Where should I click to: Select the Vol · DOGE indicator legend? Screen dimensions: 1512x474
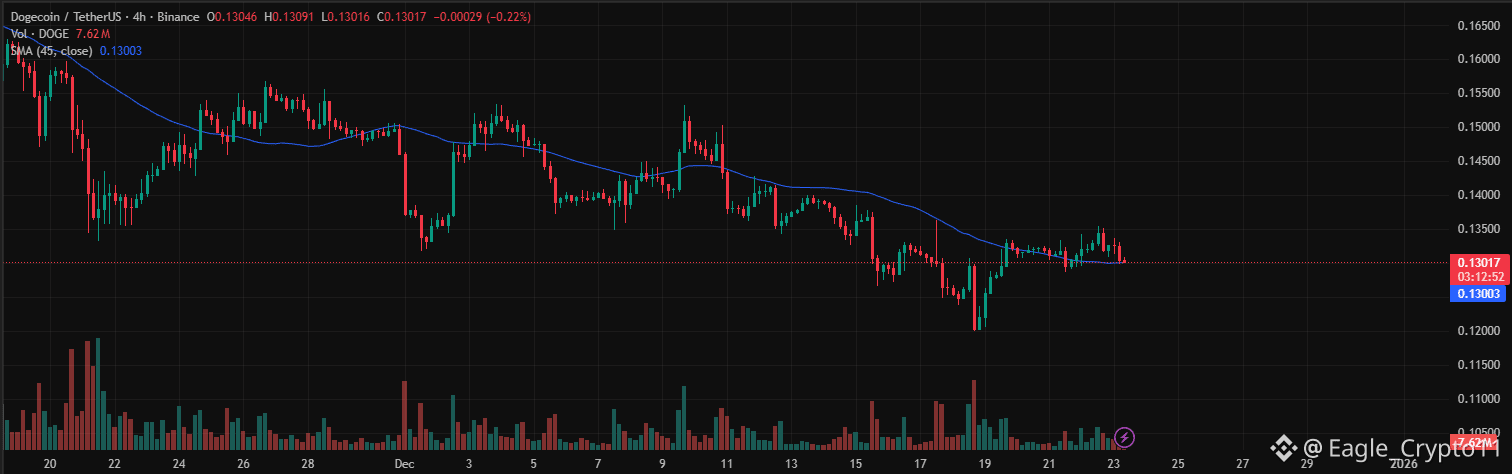coord(40,34)
